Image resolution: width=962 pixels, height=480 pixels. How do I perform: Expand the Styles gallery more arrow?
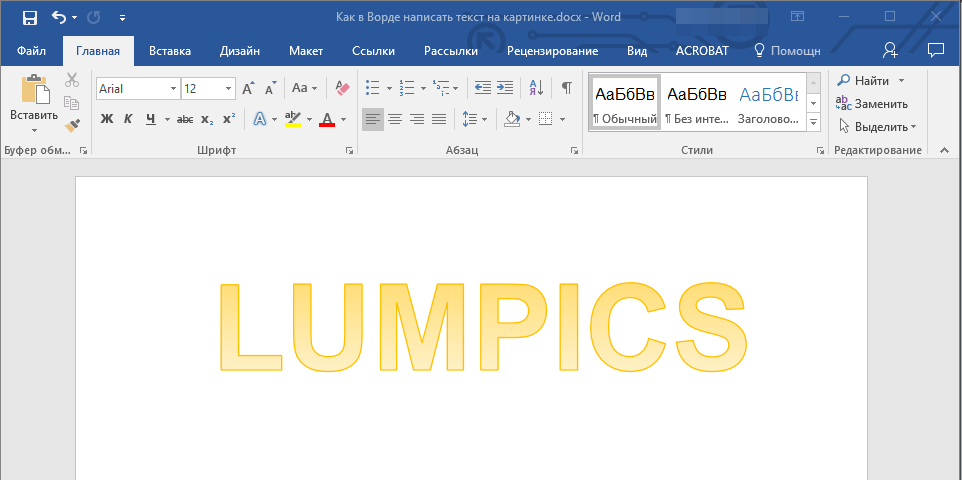tap(813, 122)
